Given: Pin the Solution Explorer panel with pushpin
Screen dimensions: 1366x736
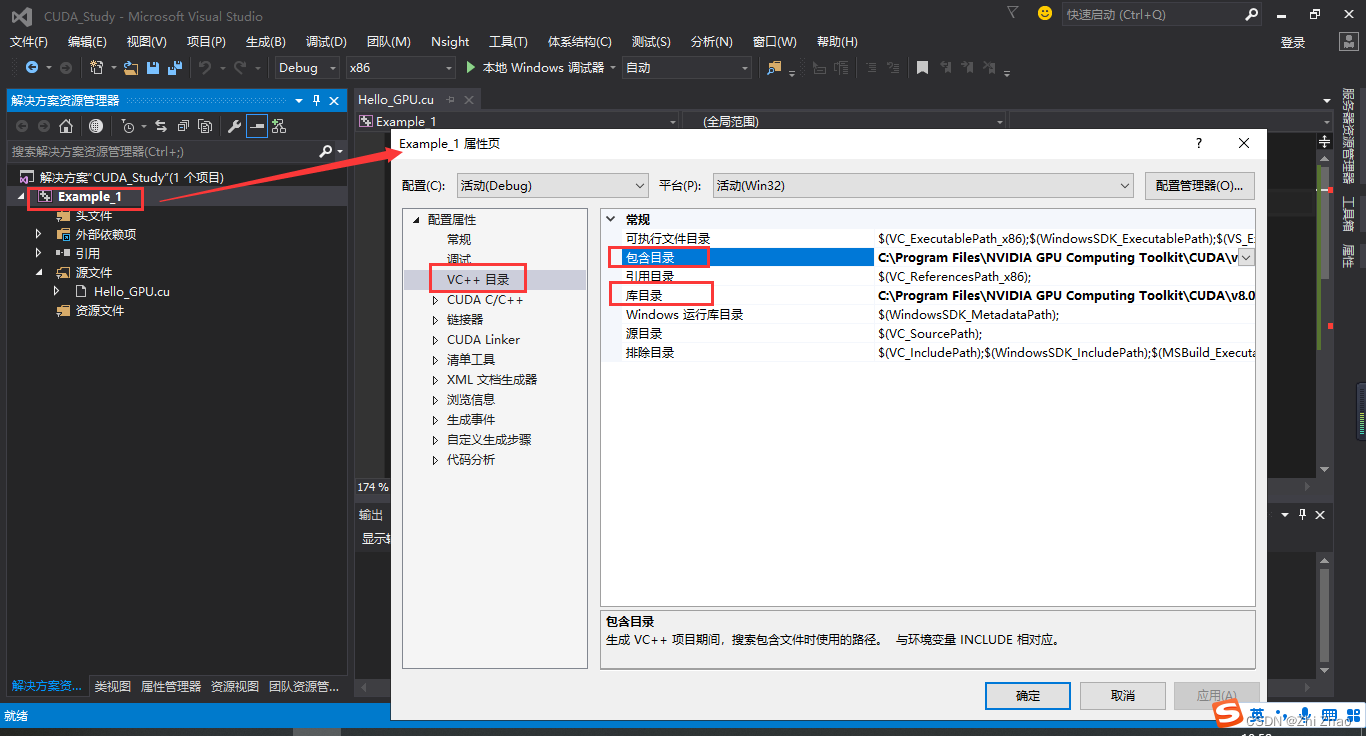Looking at the screenshot, I should [x=316, y=100].
